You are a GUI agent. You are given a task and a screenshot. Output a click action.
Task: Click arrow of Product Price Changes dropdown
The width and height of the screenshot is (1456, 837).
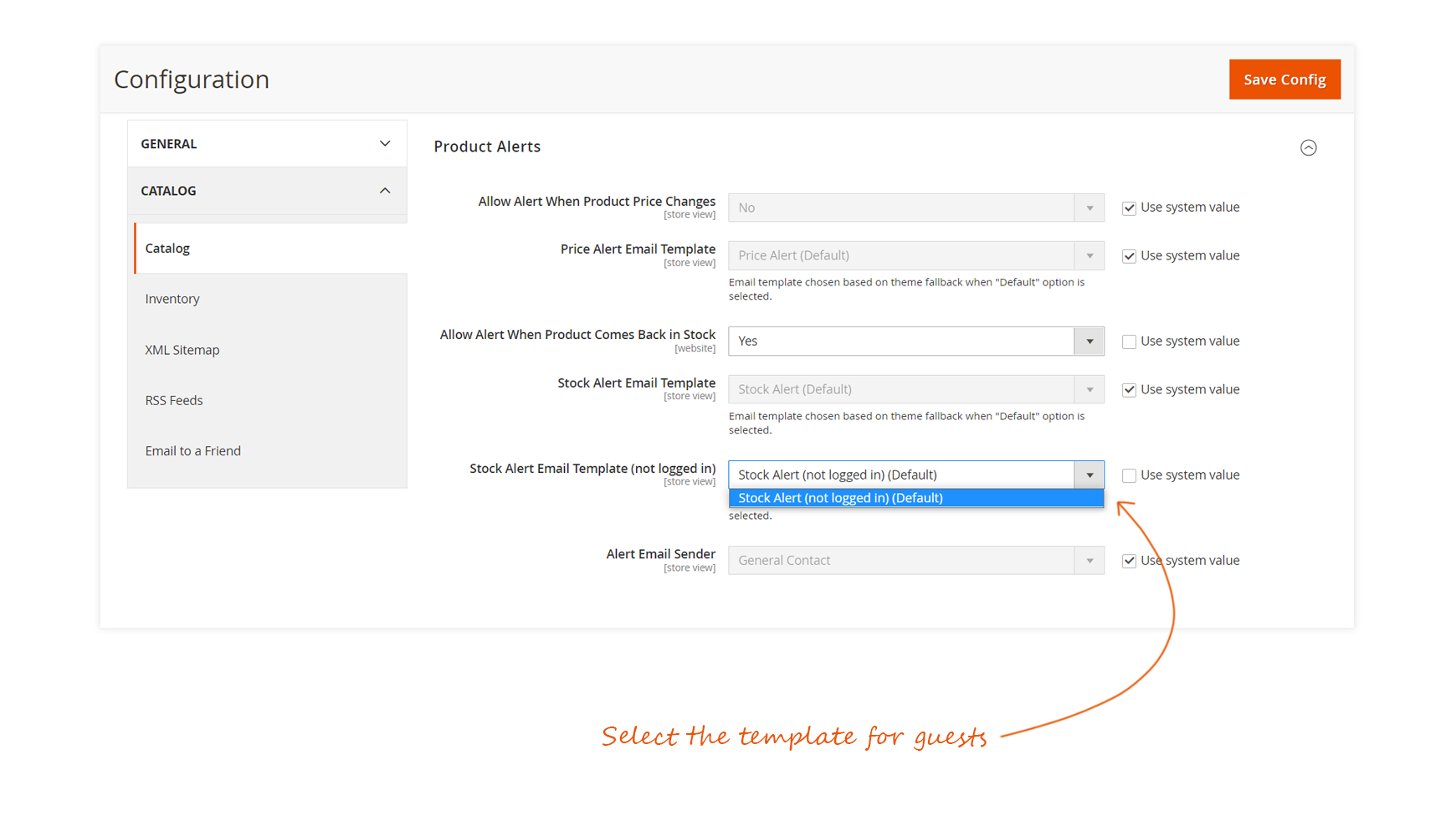coord(1089,208)
